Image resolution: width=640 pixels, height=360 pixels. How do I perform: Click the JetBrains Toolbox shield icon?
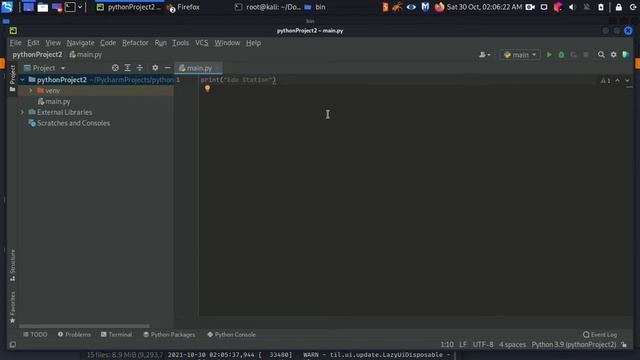(x=625, y=55)
